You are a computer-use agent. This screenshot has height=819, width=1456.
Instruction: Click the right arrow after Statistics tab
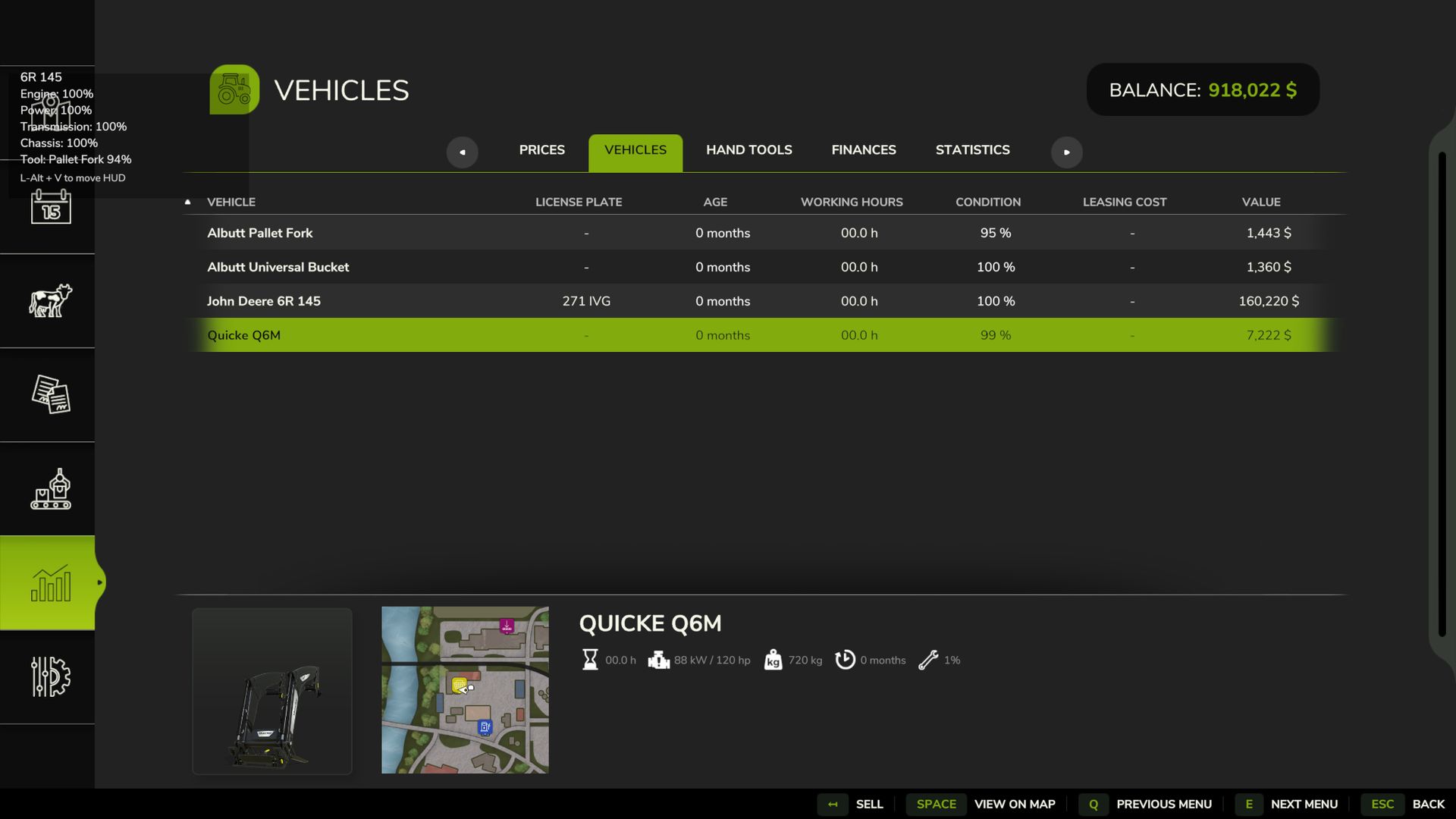click(1066, 152)
